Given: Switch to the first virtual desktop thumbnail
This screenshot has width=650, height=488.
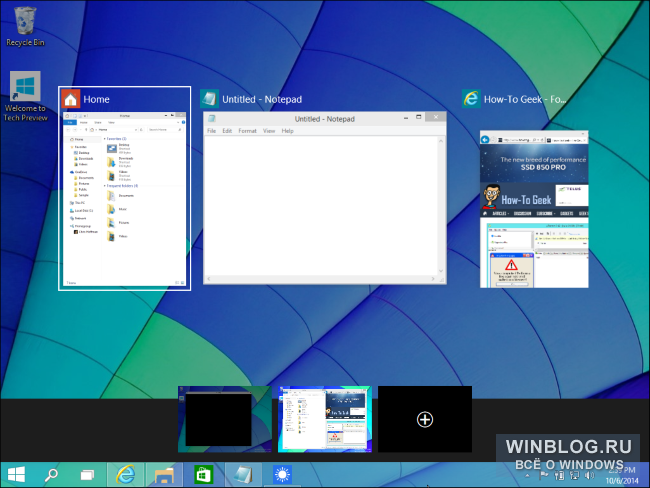Looking at the screenshot, I should click(x=225, y=419).
